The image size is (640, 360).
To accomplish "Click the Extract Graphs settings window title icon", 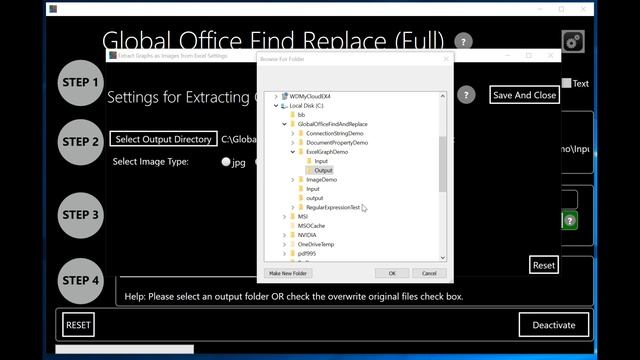I will pos(113,56).
